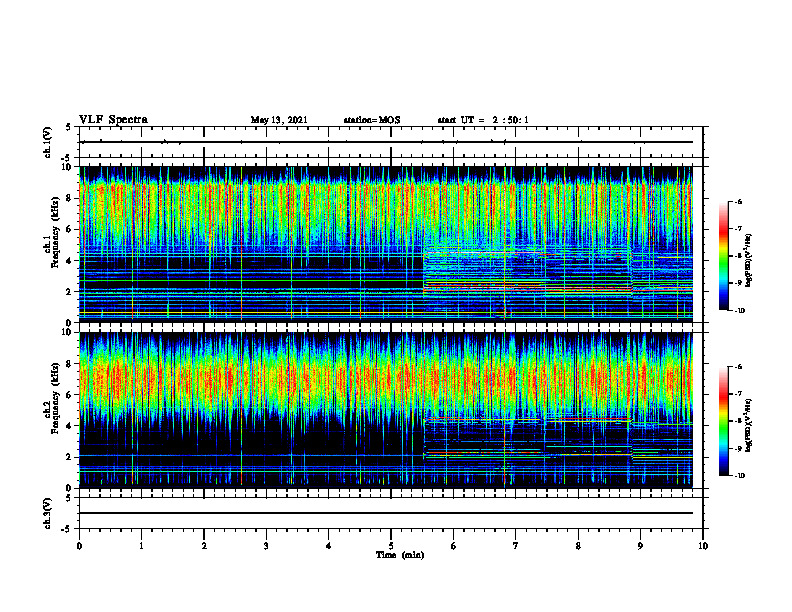Click the "ch.1(V)" waveform axis label
This screenshot has width=792, height=612.
point(47,142)
